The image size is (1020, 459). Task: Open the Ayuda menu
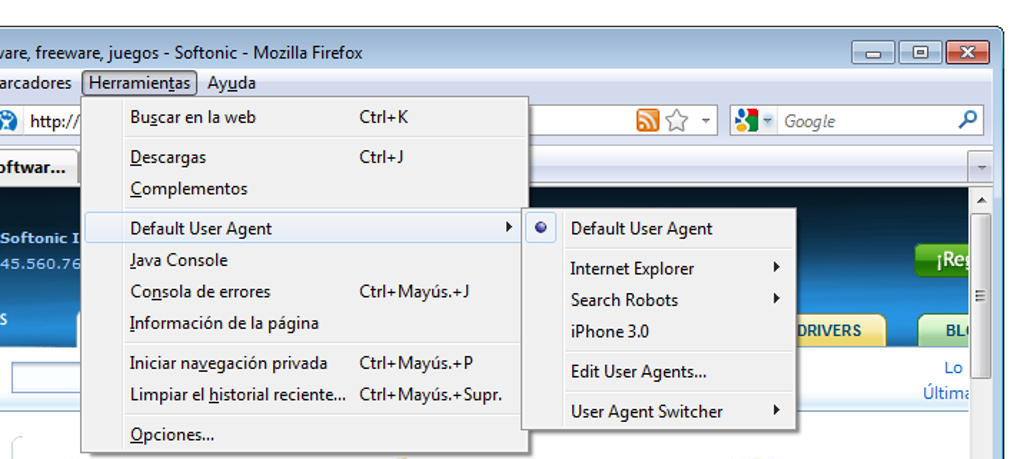pyautogui.click(x=231, y=83)
